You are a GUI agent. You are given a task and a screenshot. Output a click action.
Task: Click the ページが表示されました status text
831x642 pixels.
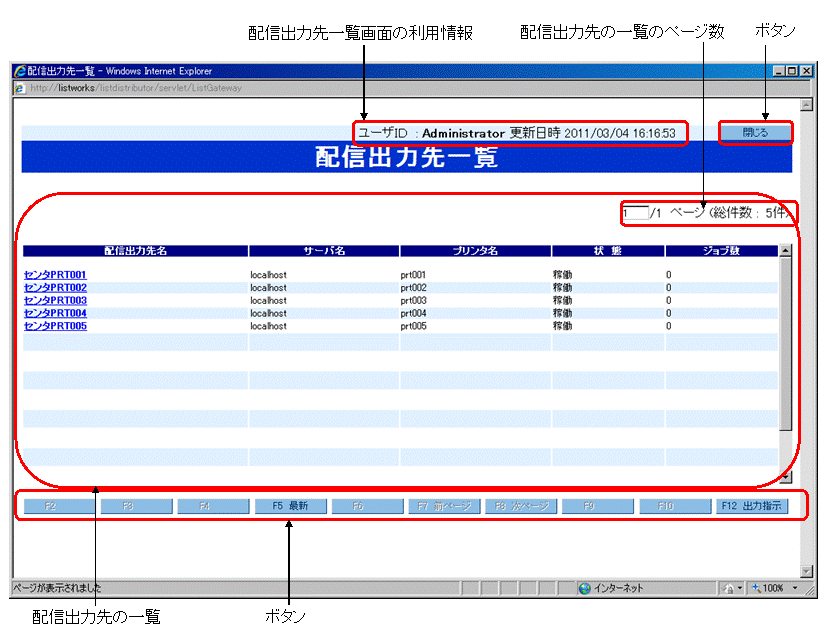coord(57,588)
